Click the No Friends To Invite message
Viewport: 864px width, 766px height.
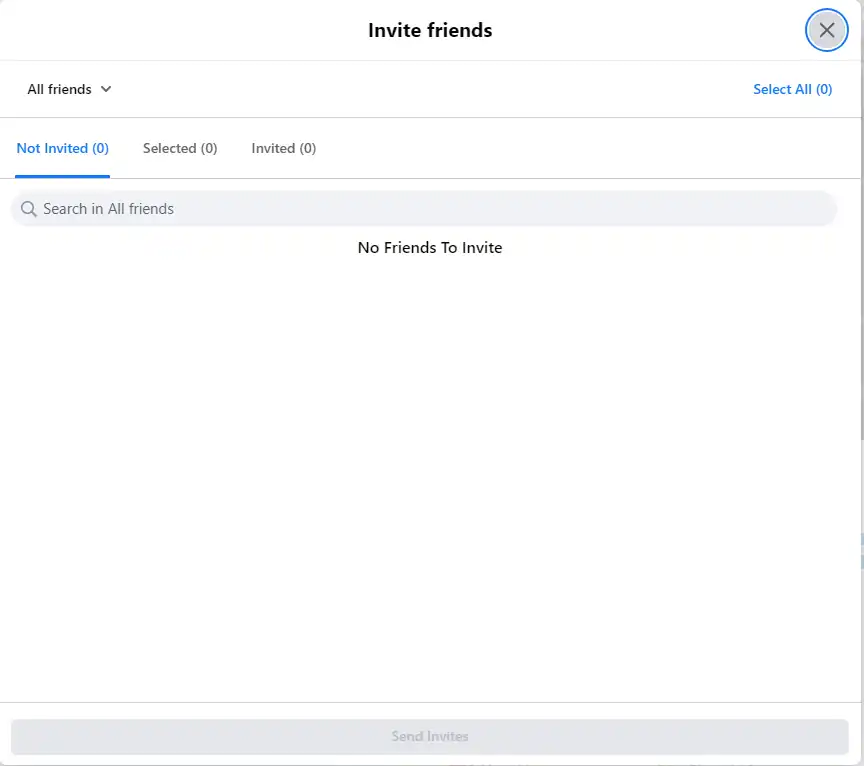430,247
